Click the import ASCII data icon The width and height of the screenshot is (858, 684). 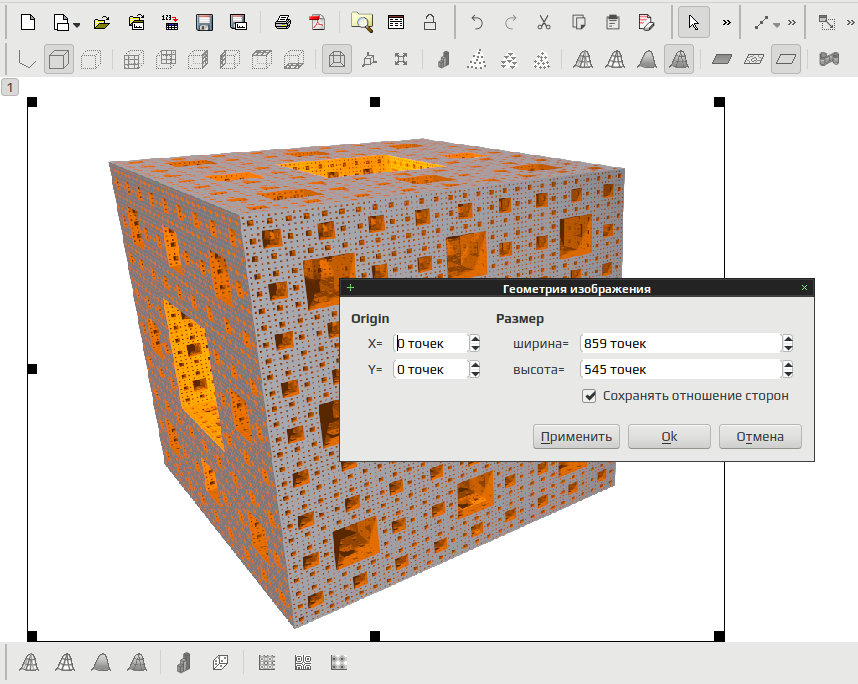170,22
